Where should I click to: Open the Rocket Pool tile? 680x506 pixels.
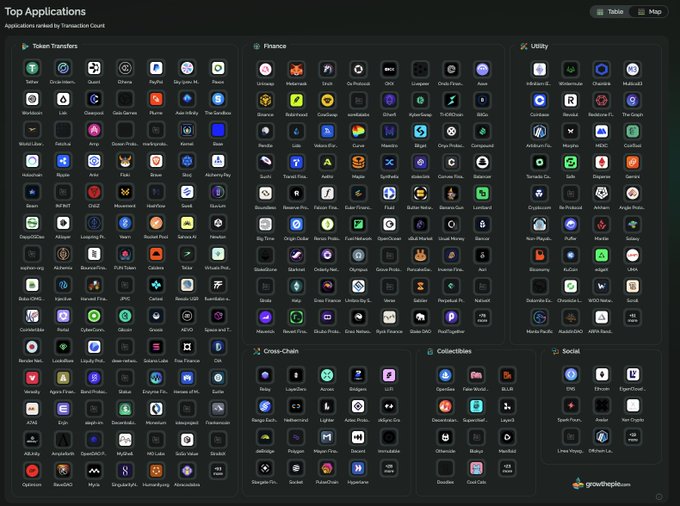(156, 223)
